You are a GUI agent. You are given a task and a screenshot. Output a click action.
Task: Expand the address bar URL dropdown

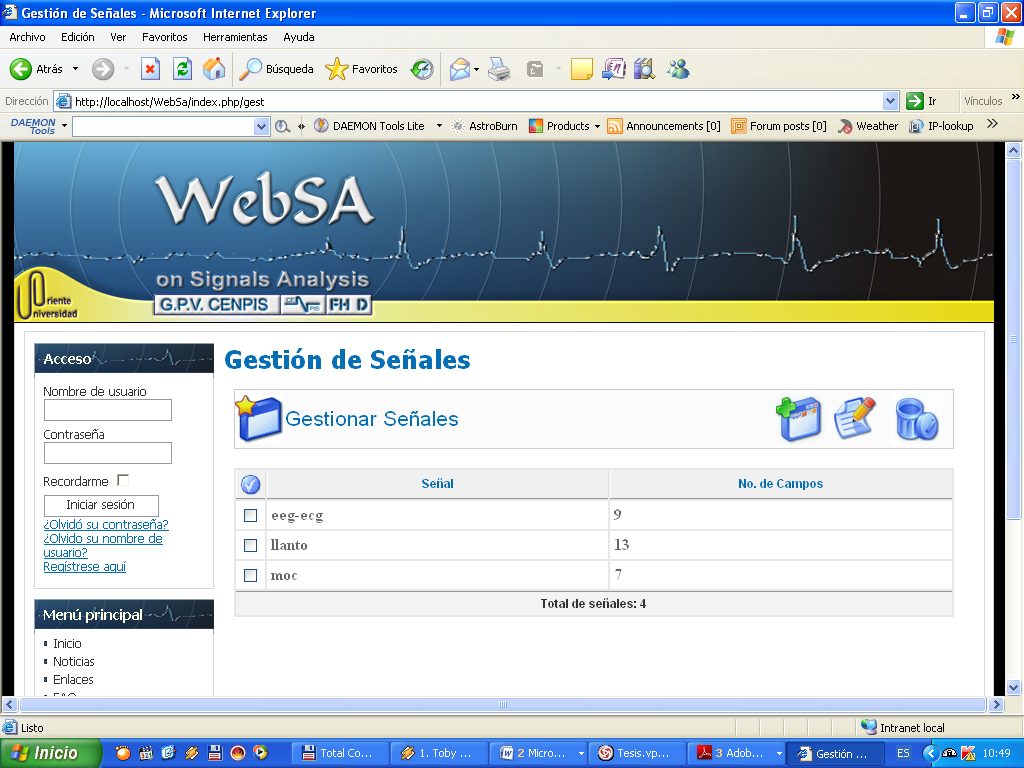tap(890, 101)
